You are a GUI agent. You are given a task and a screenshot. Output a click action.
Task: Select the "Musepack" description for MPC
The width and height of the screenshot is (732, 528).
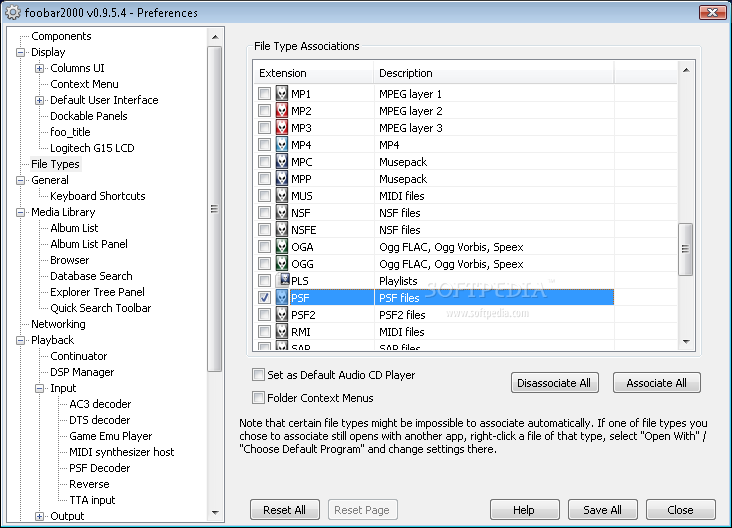[403, 162]
